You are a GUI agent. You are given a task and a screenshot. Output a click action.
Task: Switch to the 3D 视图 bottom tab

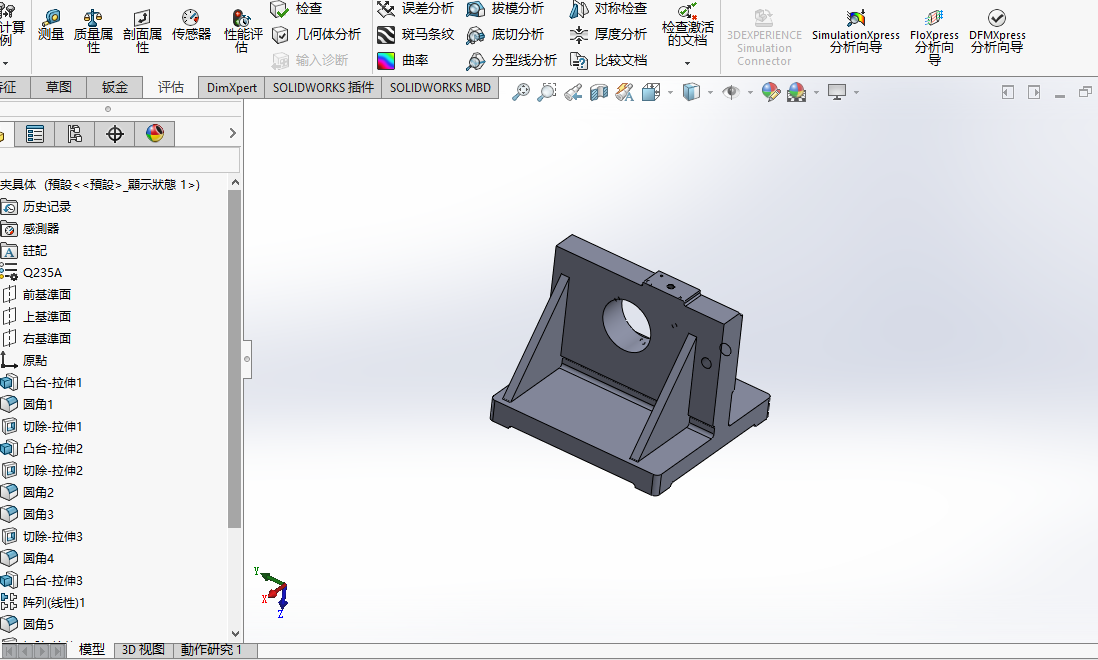pos(143,650)
